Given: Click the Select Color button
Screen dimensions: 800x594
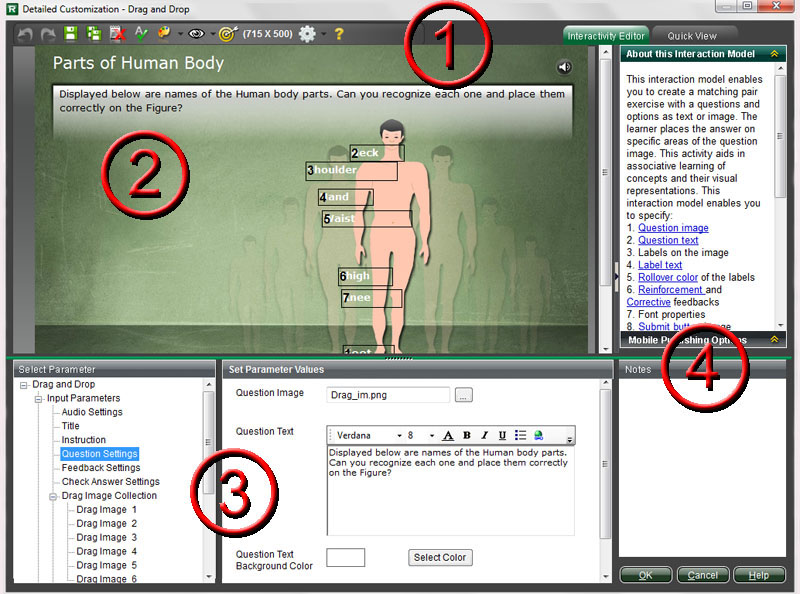Looking at the screenshot, I should coord(440,557).
